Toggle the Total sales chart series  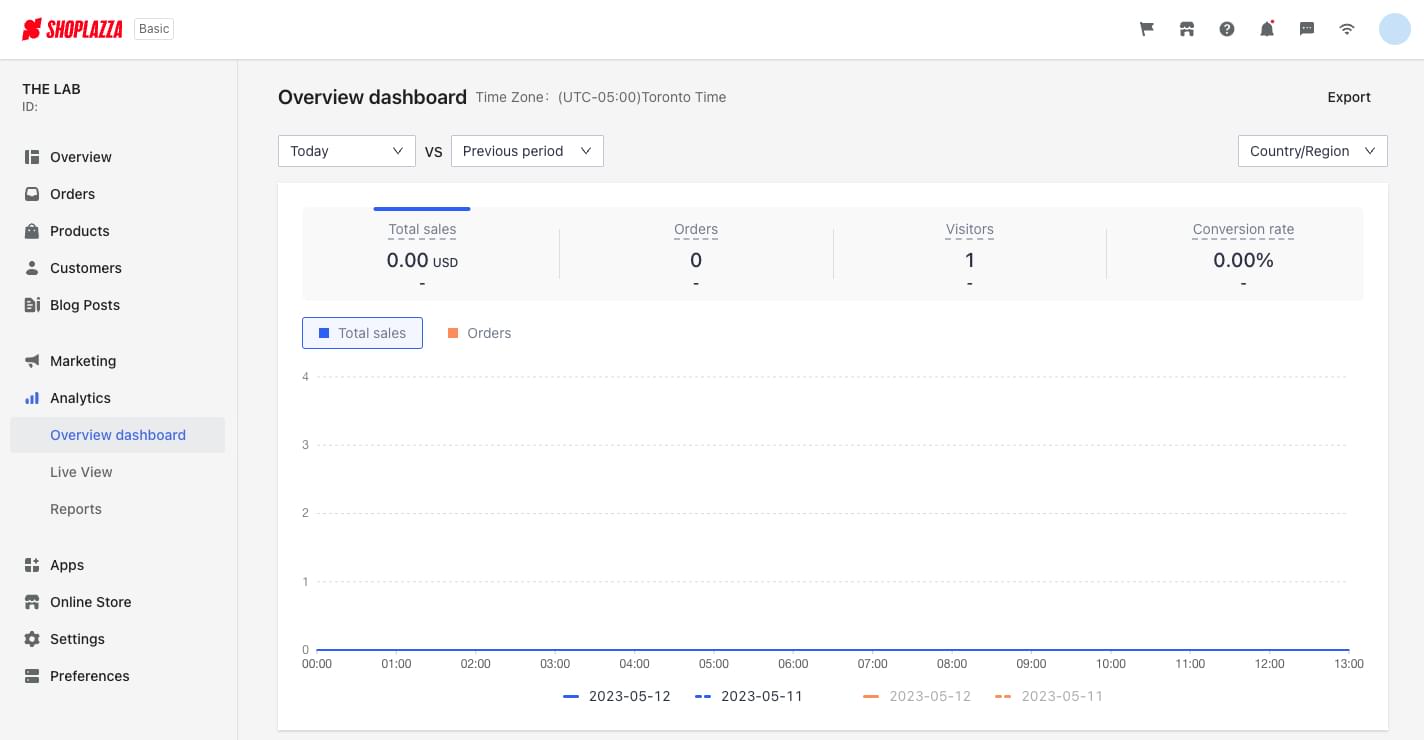(362, 333)
